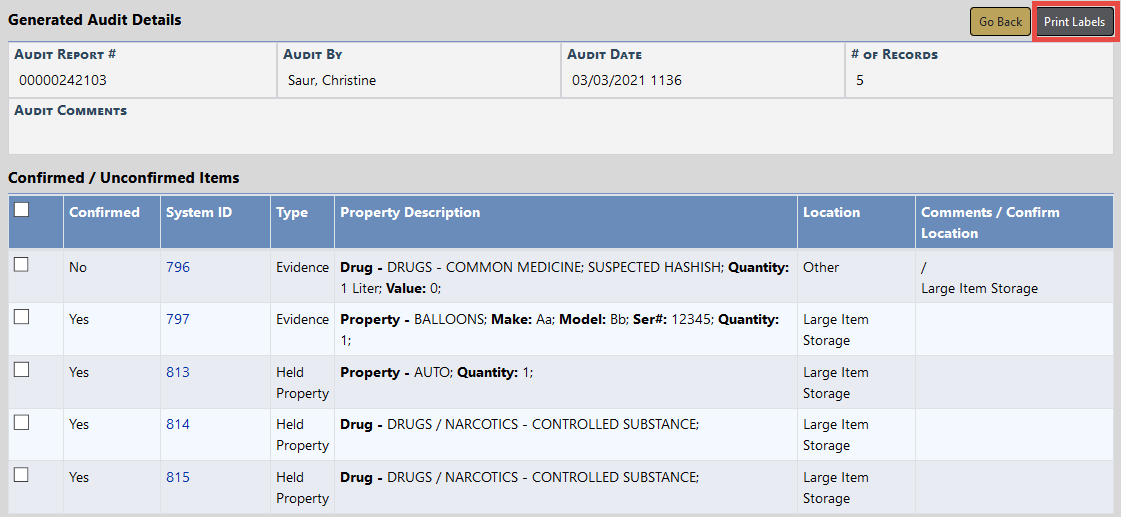Mark the checkbox for record 815
The image size is (1121, 517).
[21, 475]
